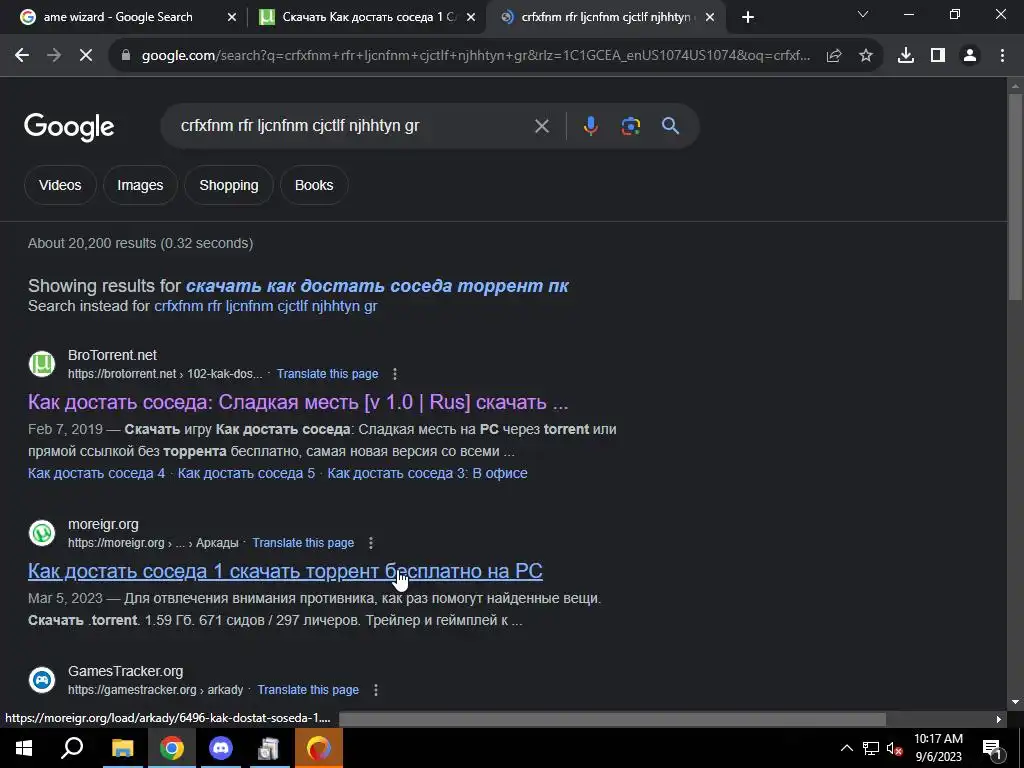
Task: Open Windows taskbar search
Action: pos(72,748)
